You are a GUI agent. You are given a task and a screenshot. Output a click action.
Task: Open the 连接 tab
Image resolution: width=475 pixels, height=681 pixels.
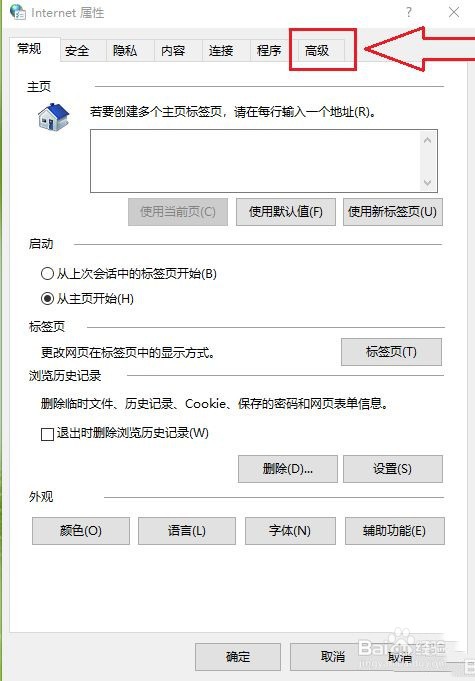pos(221,51)
